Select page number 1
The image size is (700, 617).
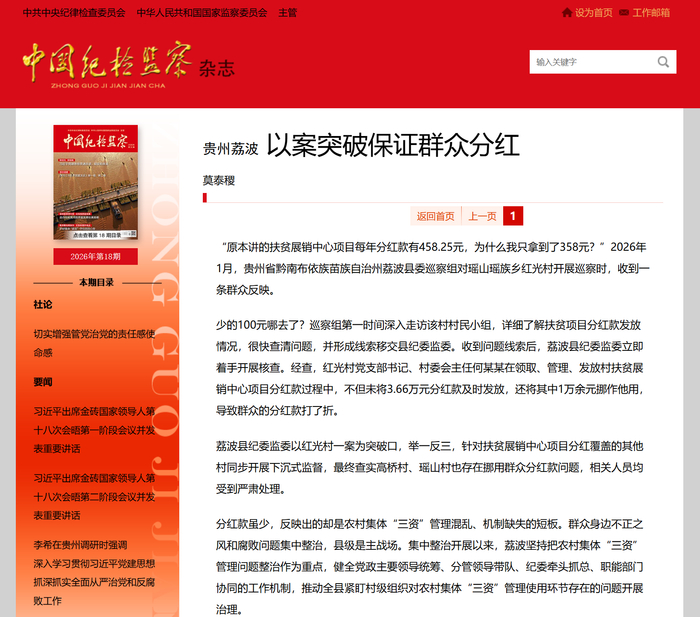(x=513, y=216)
